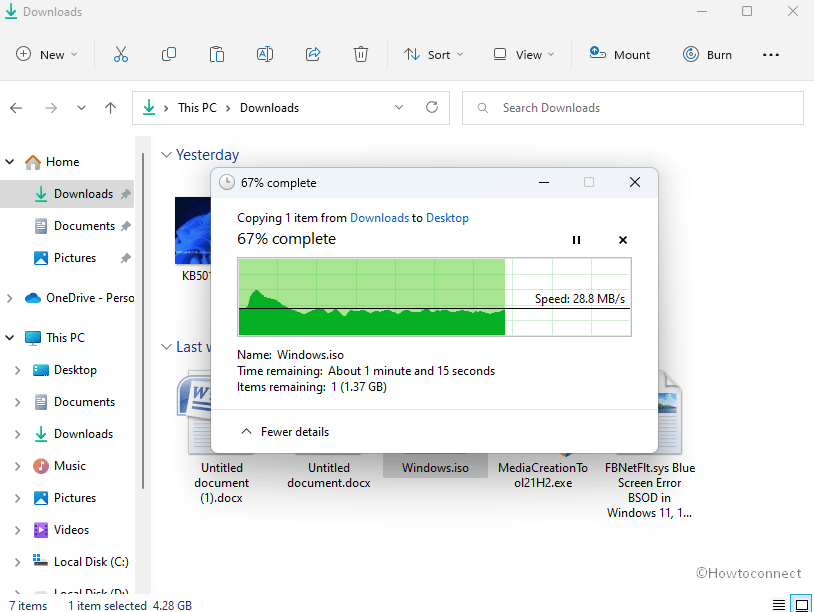The height and width of the screenshot is (612, 814).
Task: Select Untitled document (1).docx file
Action: pos(222,483)
